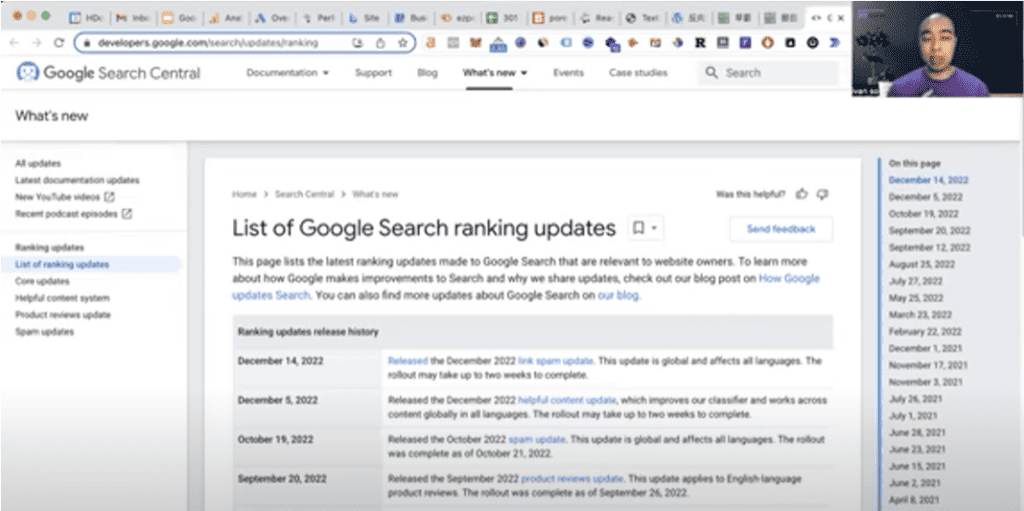This screenshot has height=511, width=1024.
Task: Select All updates in the sidebar
Action: coord(38,163)
